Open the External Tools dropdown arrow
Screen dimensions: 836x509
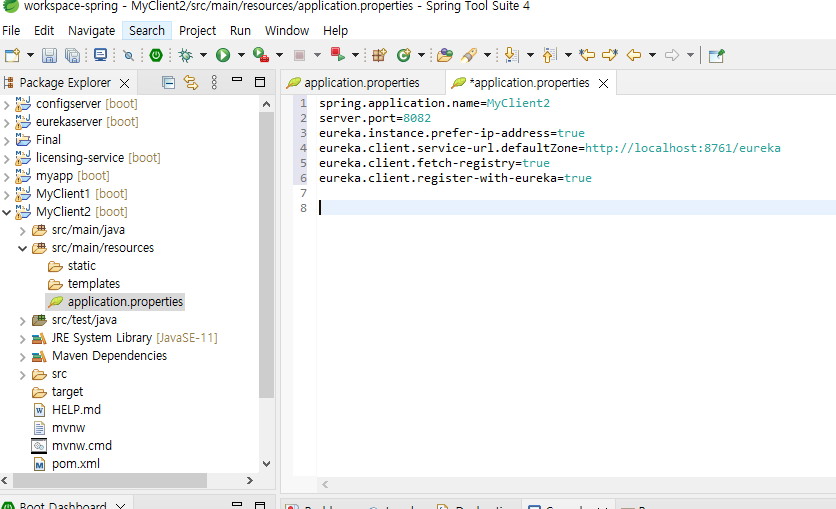click(x=279, y=55)
